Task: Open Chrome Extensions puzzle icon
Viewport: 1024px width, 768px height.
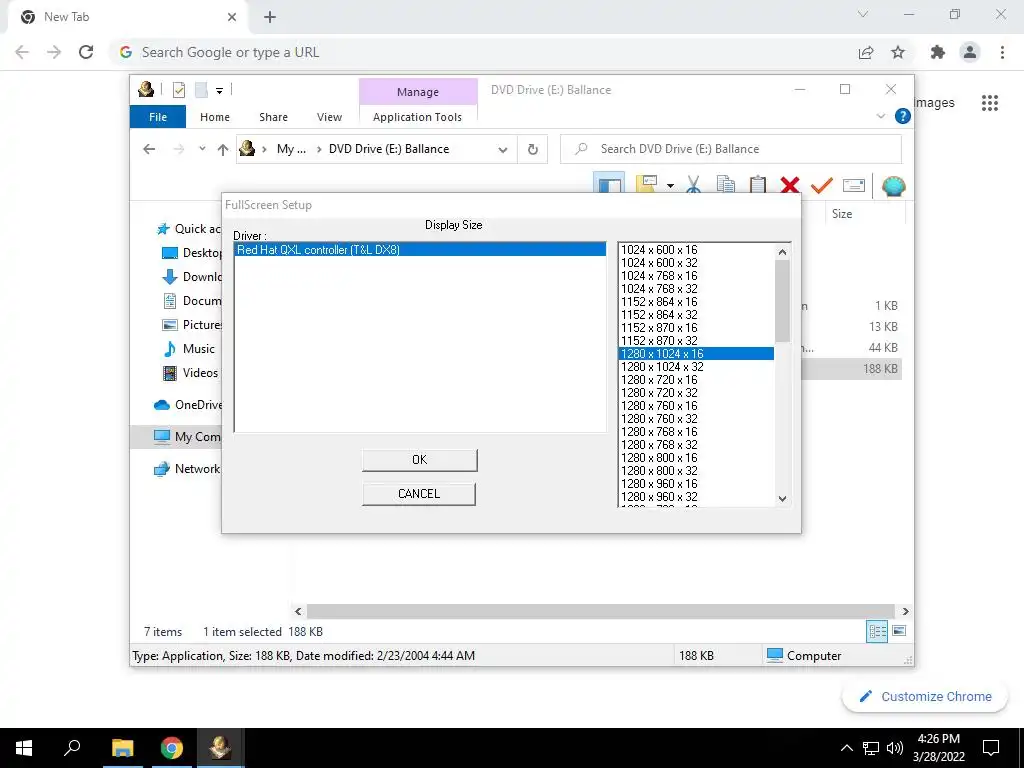Action: (938, 52)
